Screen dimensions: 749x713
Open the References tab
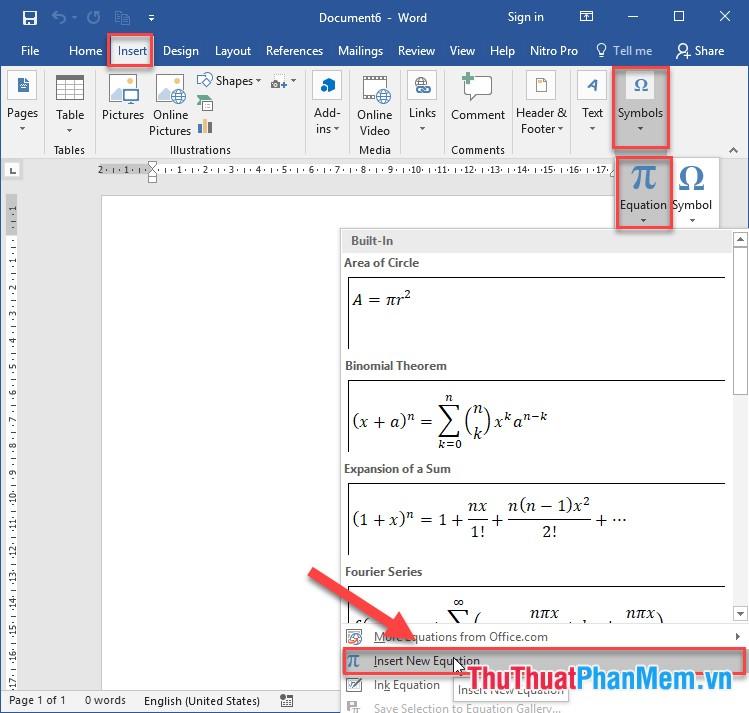tap(294, 51)
